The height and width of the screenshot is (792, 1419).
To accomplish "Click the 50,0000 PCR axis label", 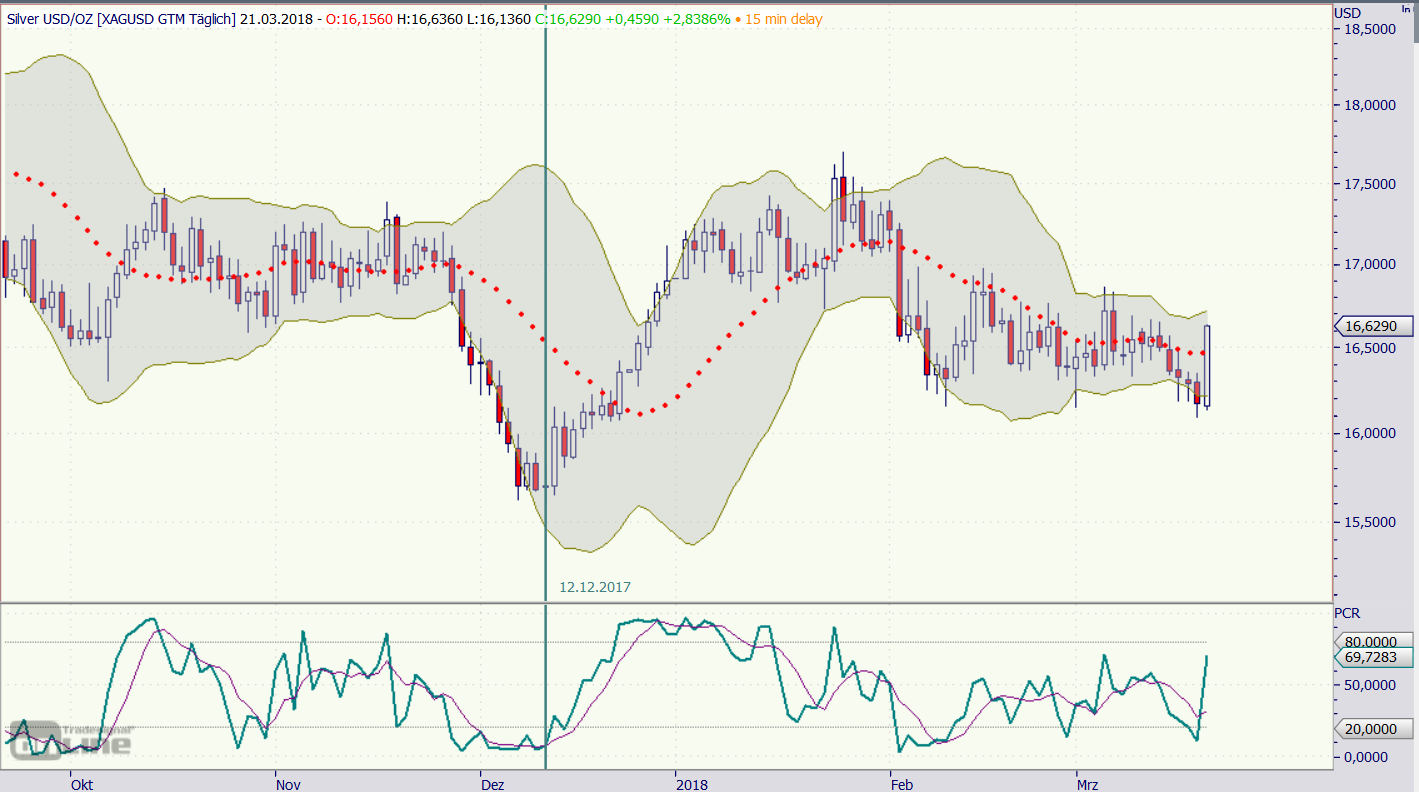I will pyautogui.click(x=1369, y=685).
